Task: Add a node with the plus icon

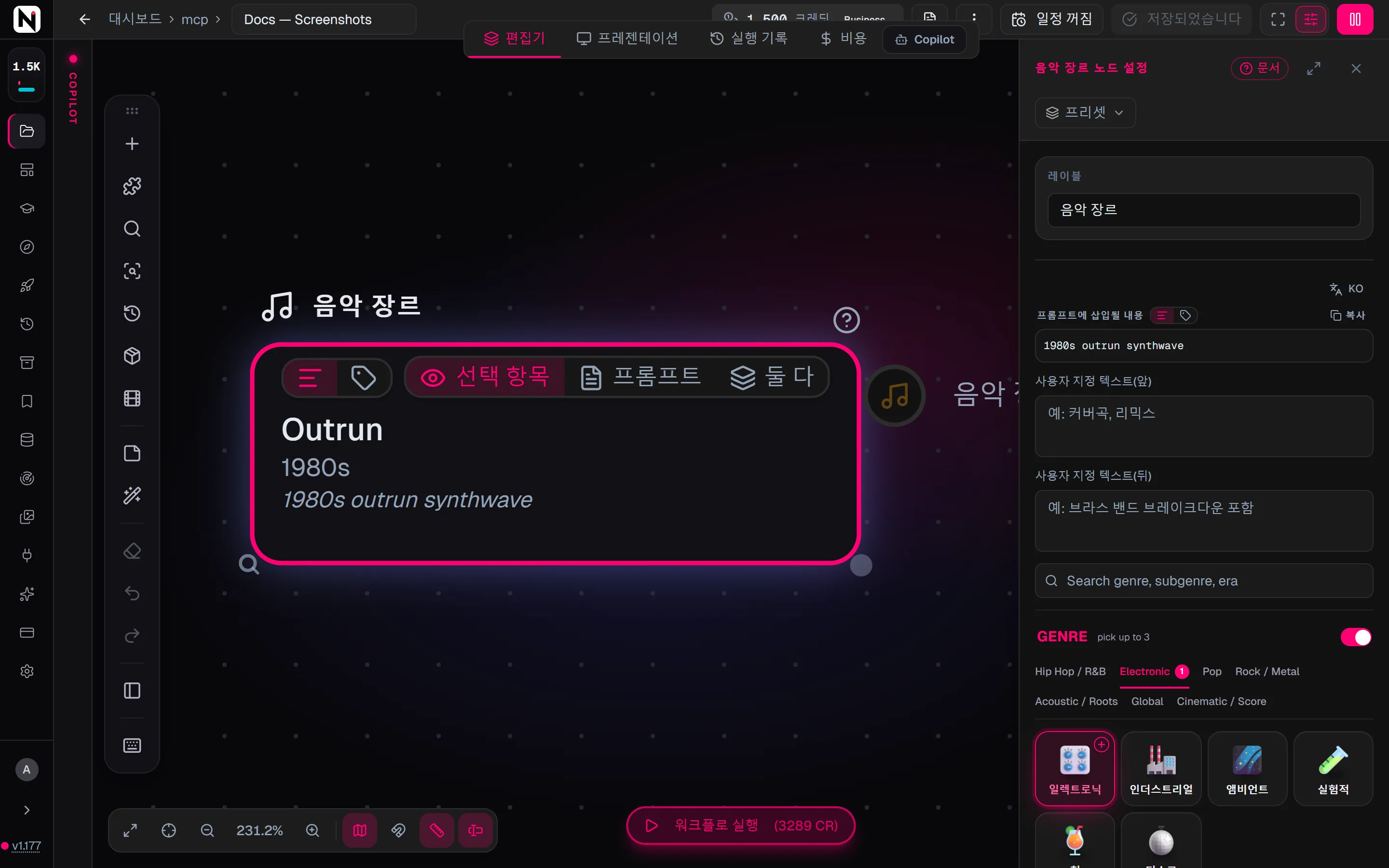Action: (132, 144)
